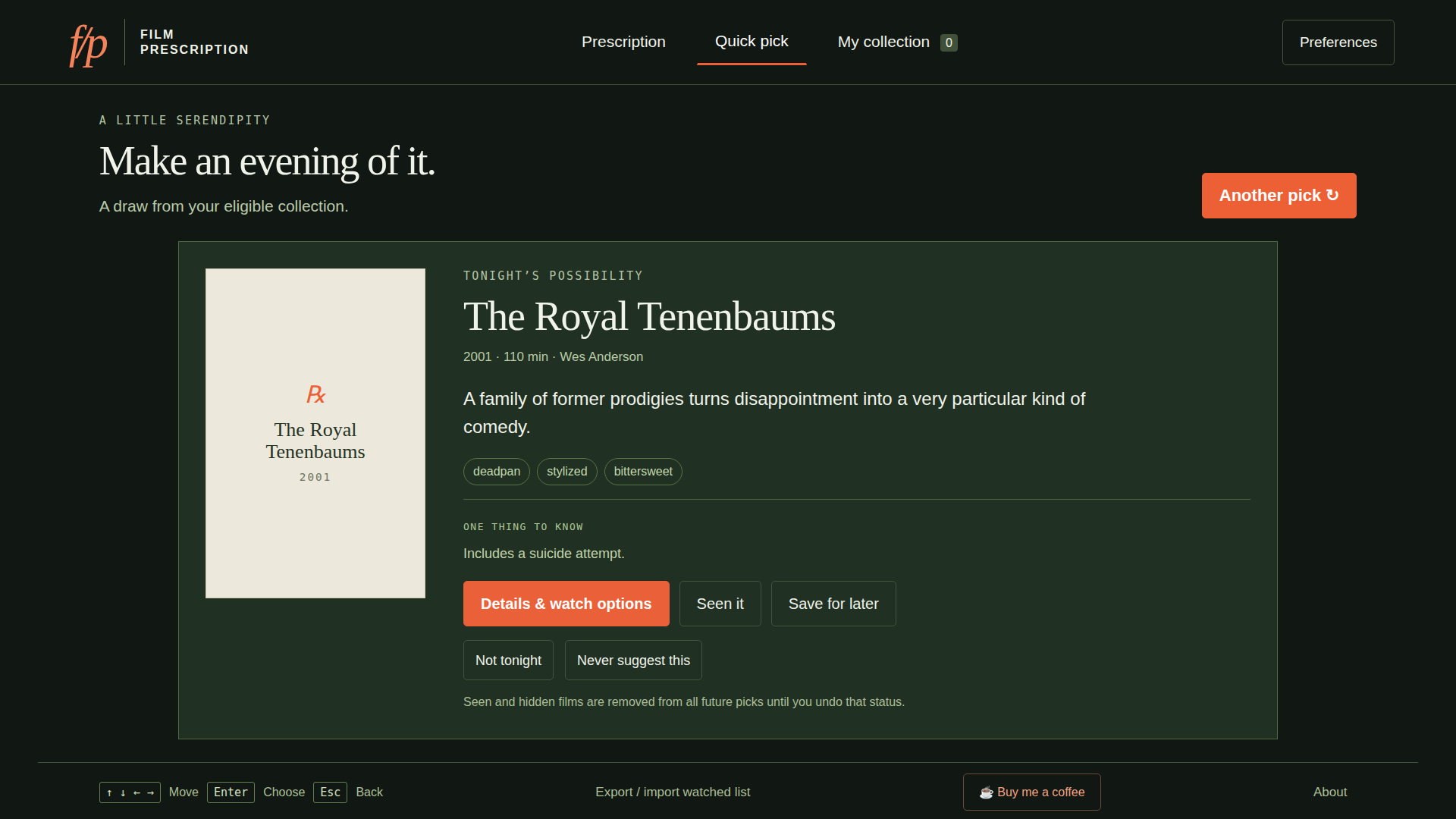
Task: Open Export / import watched list
Action: [673, 792]
